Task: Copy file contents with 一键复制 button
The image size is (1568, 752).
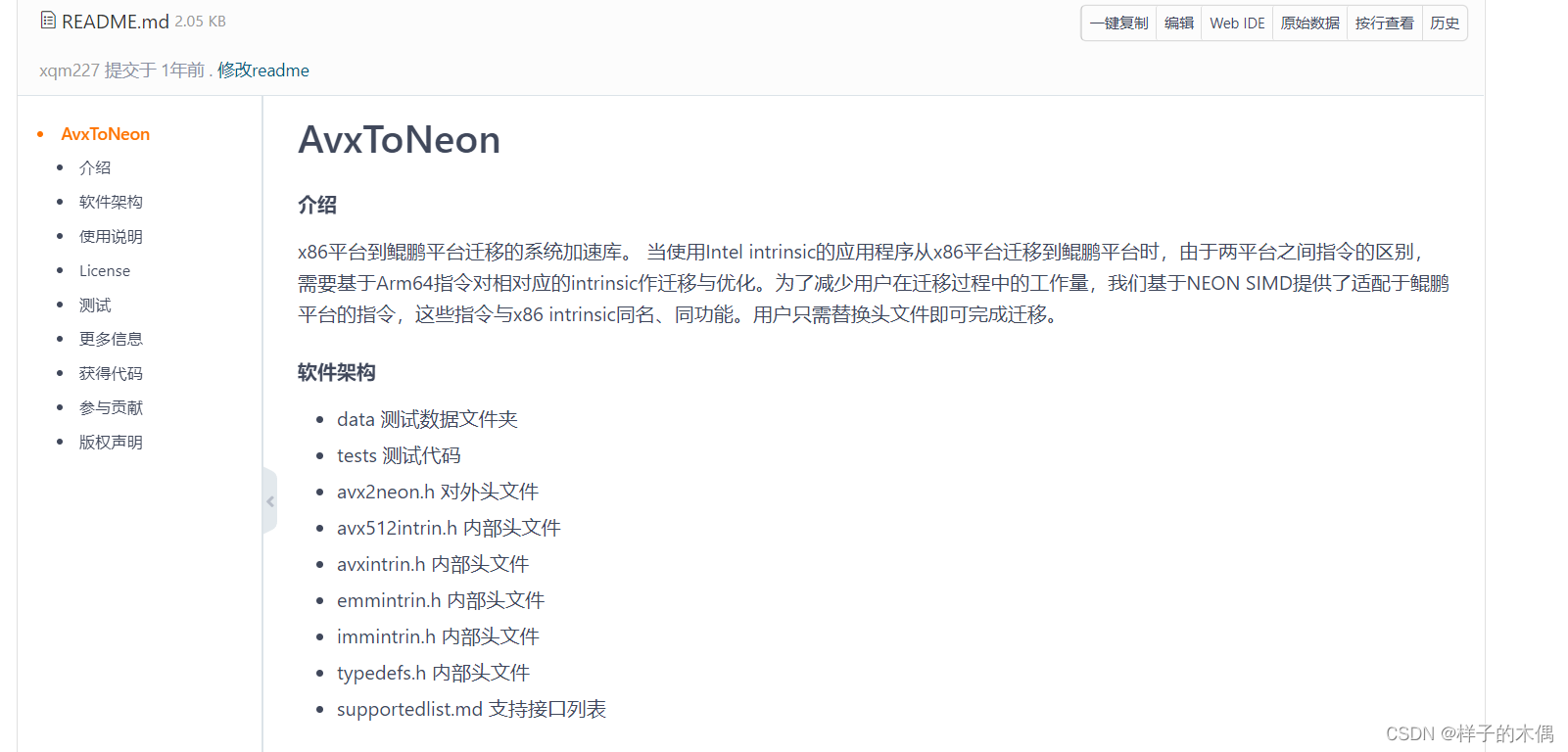Action: point(1118,23)
